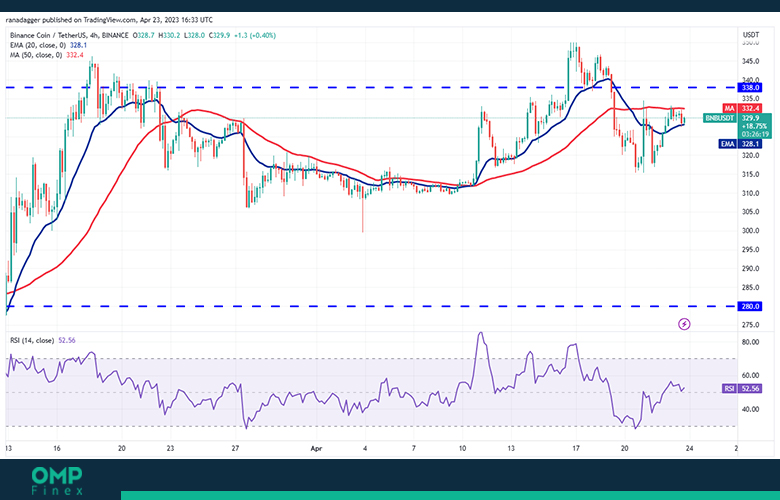Click the RSI 52.56 axis tag
The image size is (780, 500).
point(741,388)
